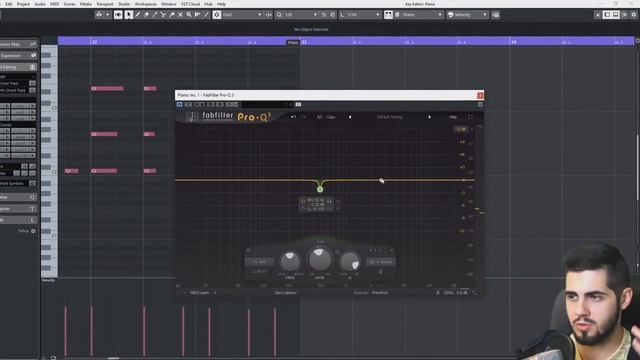
Task: Click the green EQ band node
Action: pos(320,189)
